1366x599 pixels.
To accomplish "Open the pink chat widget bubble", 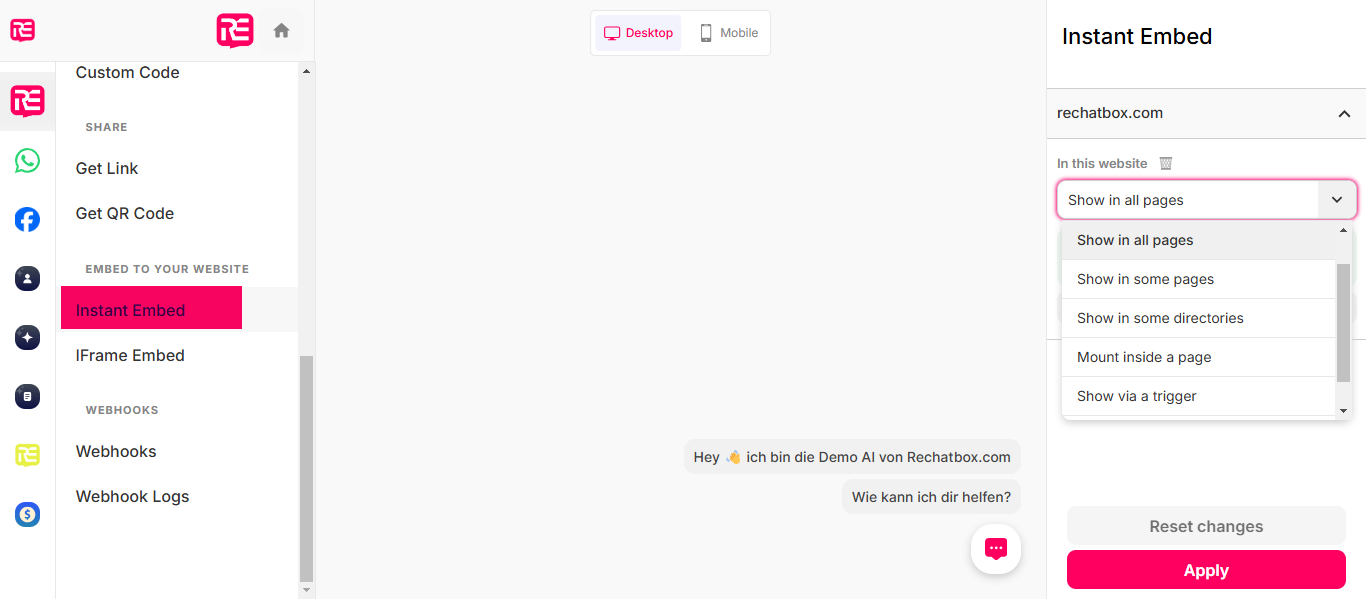I will (995, 549).
